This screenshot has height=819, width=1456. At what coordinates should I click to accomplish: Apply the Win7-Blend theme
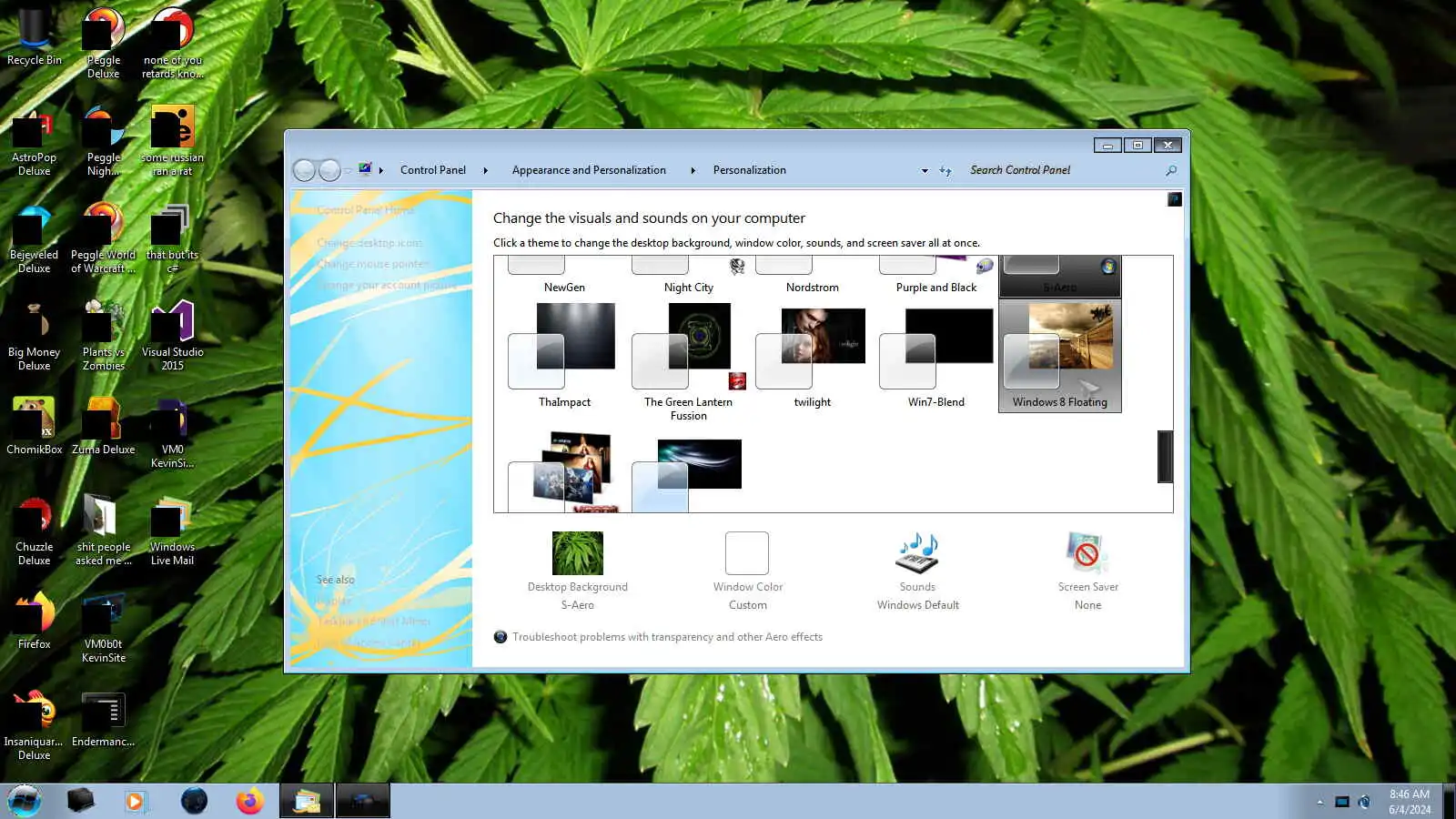pos(935,356)
